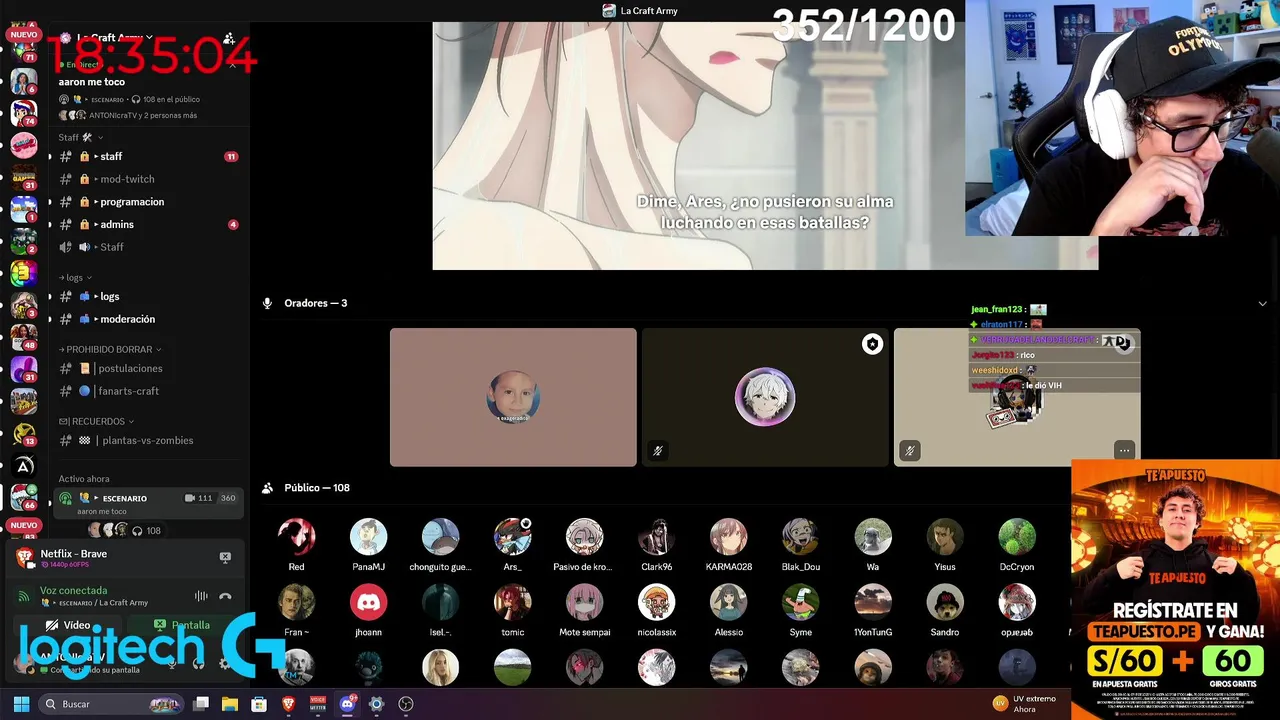Open the staff text channel
This screenshot has width=1280, height=720.
(148, 156)
